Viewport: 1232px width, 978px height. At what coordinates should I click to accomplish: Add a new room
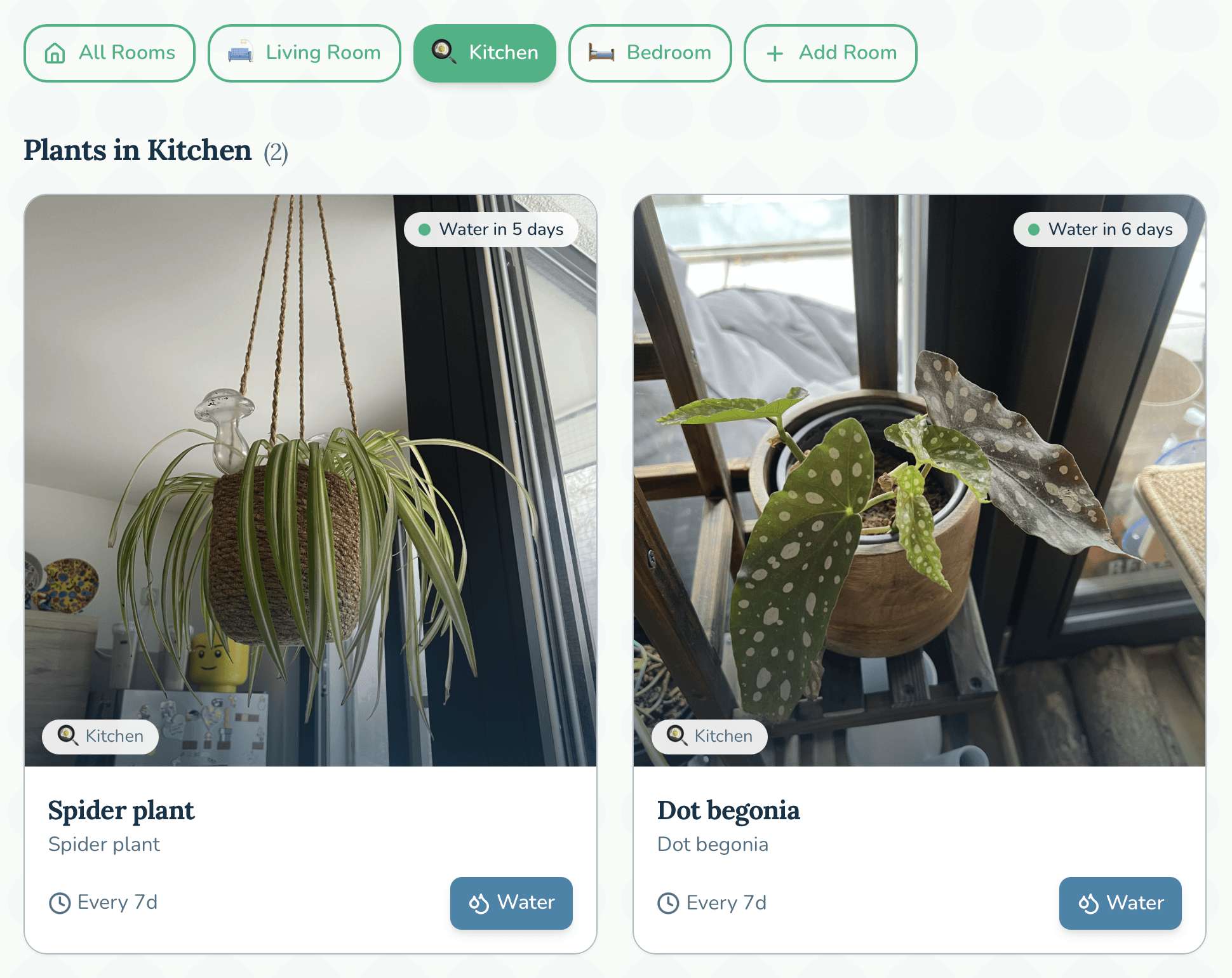point(830,53)
